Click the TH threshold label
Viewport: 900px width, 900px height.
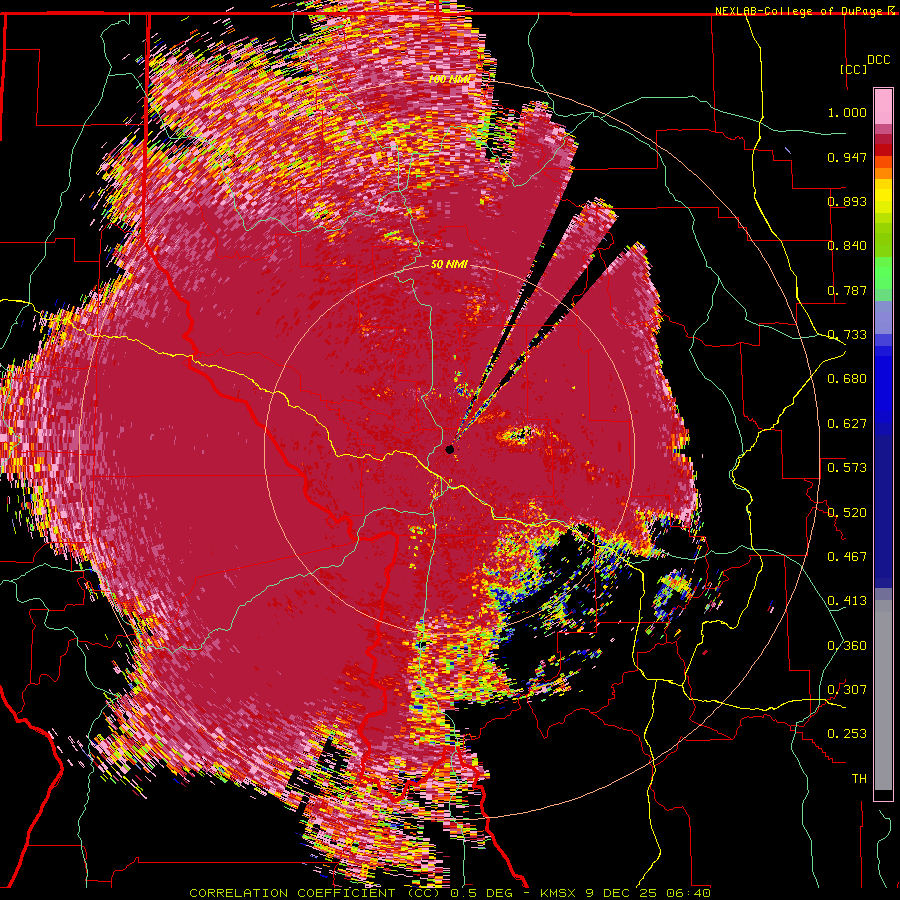(x=859, y=779)
